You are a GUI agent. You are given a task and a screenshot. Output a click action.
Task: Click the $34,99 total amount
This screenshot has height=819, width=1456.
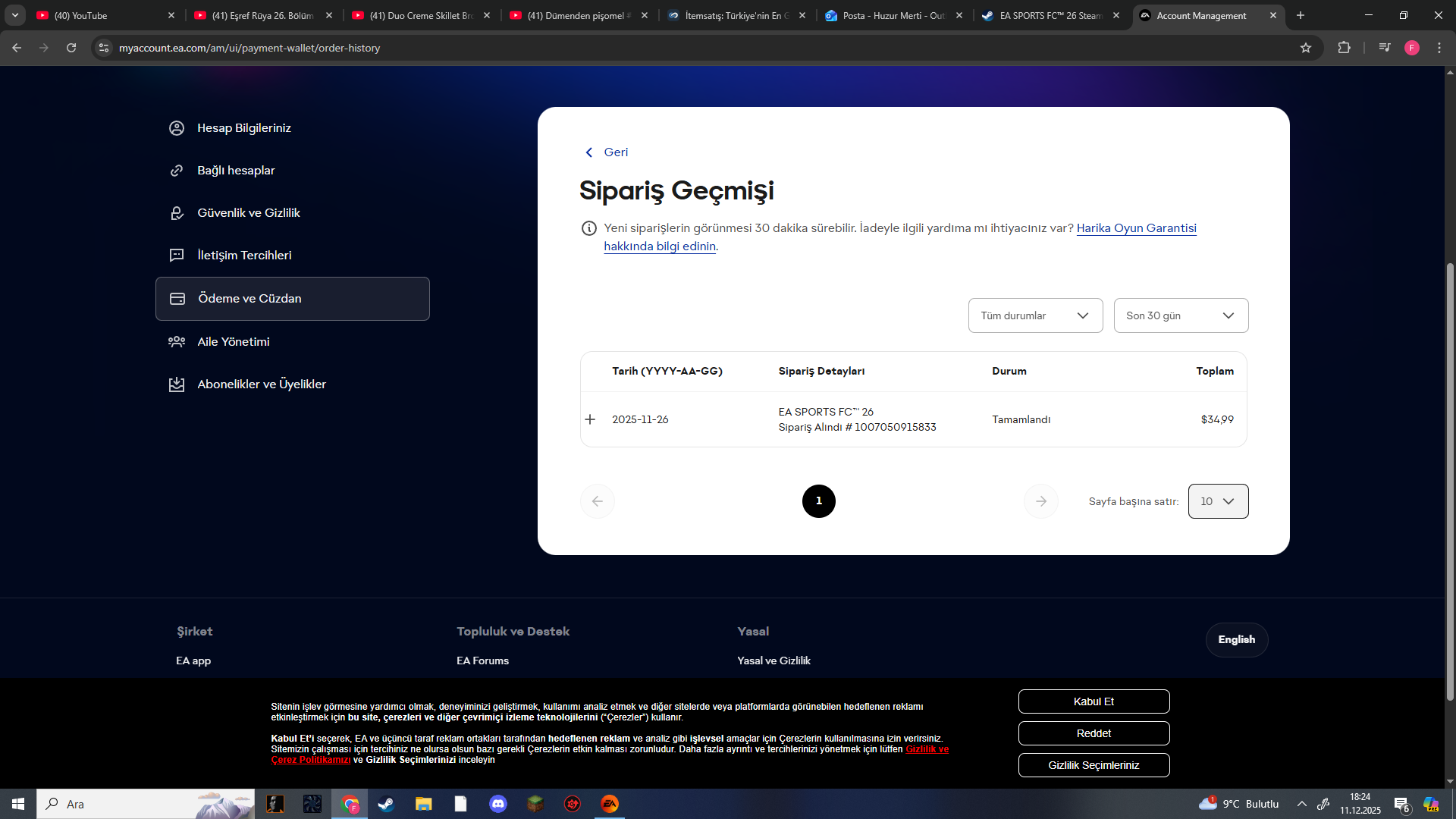click(x=1217, y=419)
